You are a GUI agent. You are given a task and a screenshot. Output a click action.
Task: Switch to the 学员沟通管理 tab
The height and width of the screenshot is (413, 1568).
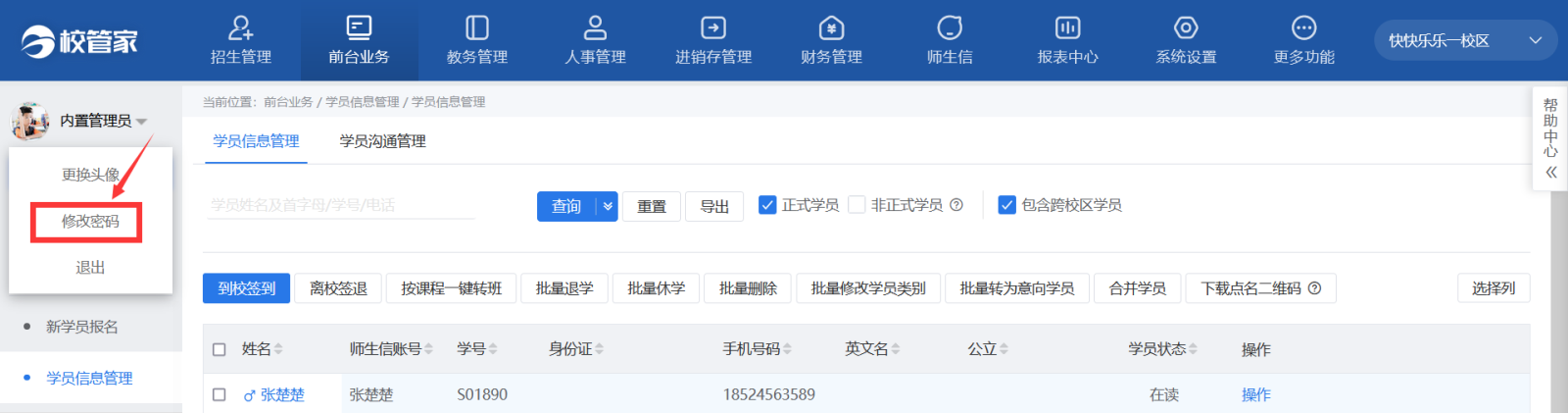(x=382, y=141)
